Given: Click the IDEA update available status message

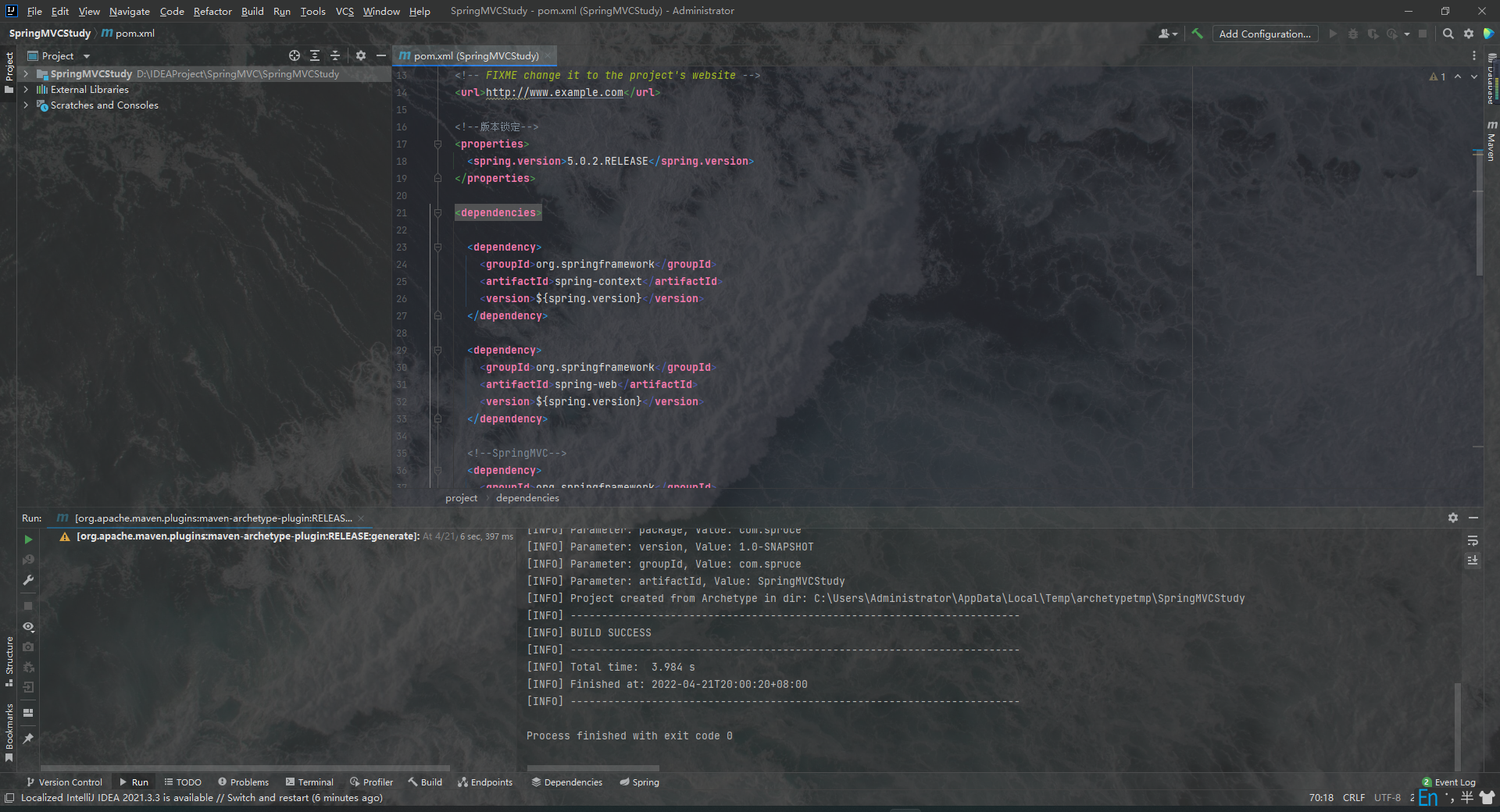Looking at the screenshot, I should pyautogui.click(x=202, y=797).
